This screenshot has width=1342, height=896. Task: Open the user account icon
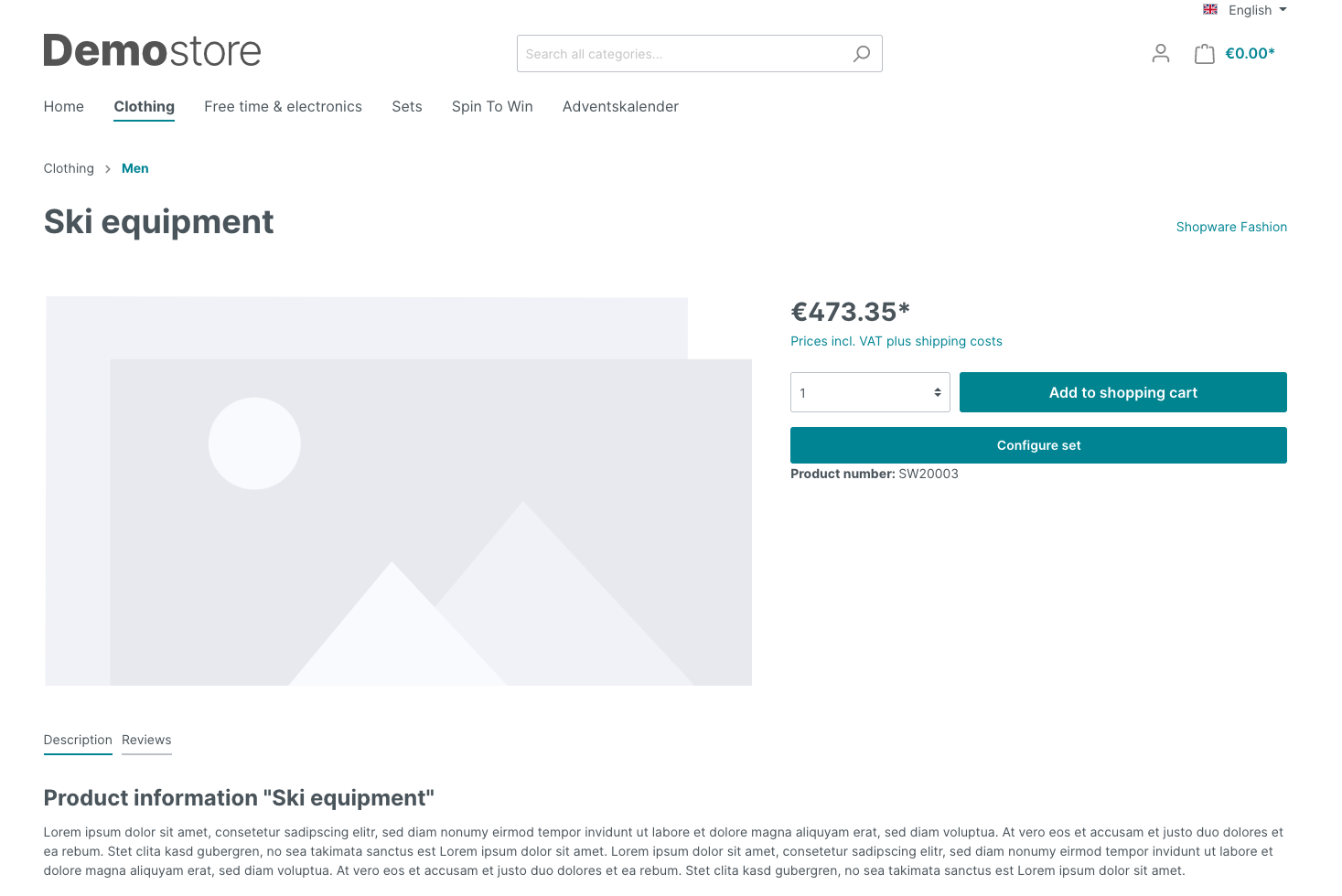1161,54
